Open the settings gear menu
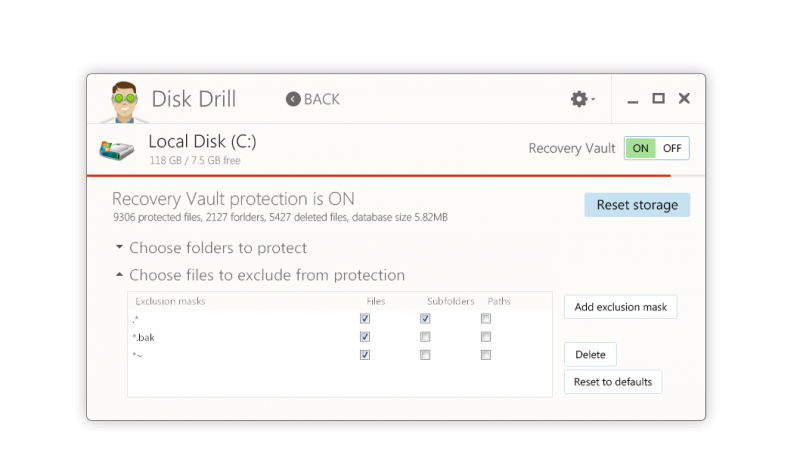The height and width of the screenshot is (467, 800). [x=582, y=99]
